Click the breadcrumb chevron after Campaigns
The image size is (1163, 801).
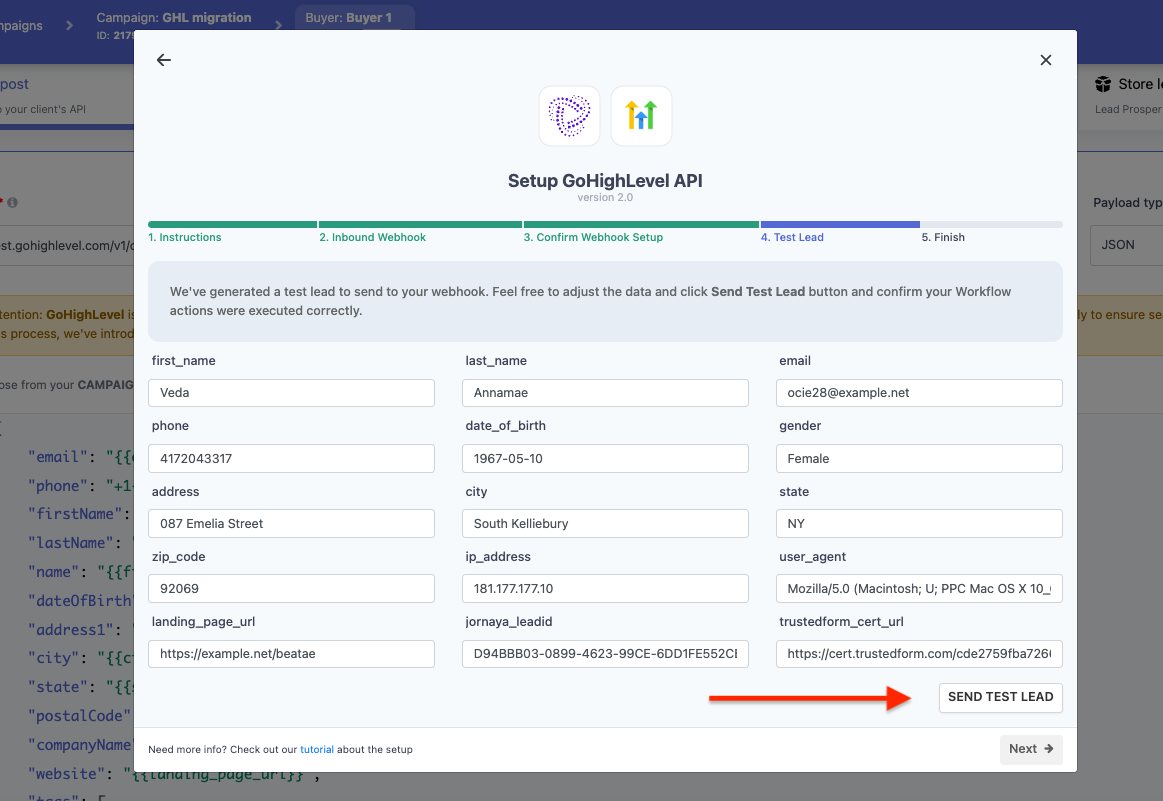tap(69, 25)
